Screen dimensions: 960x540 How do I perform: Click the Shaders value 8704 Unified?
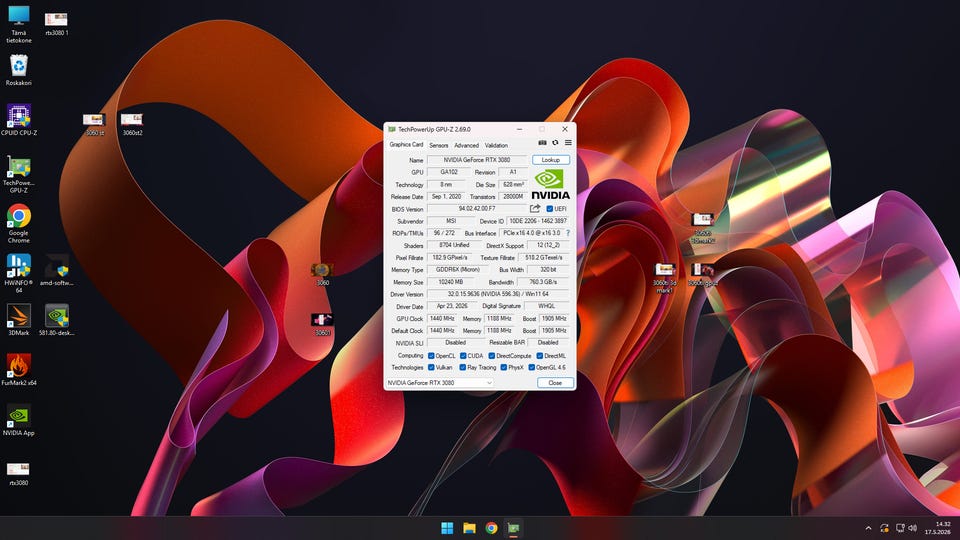coord(454,245)
